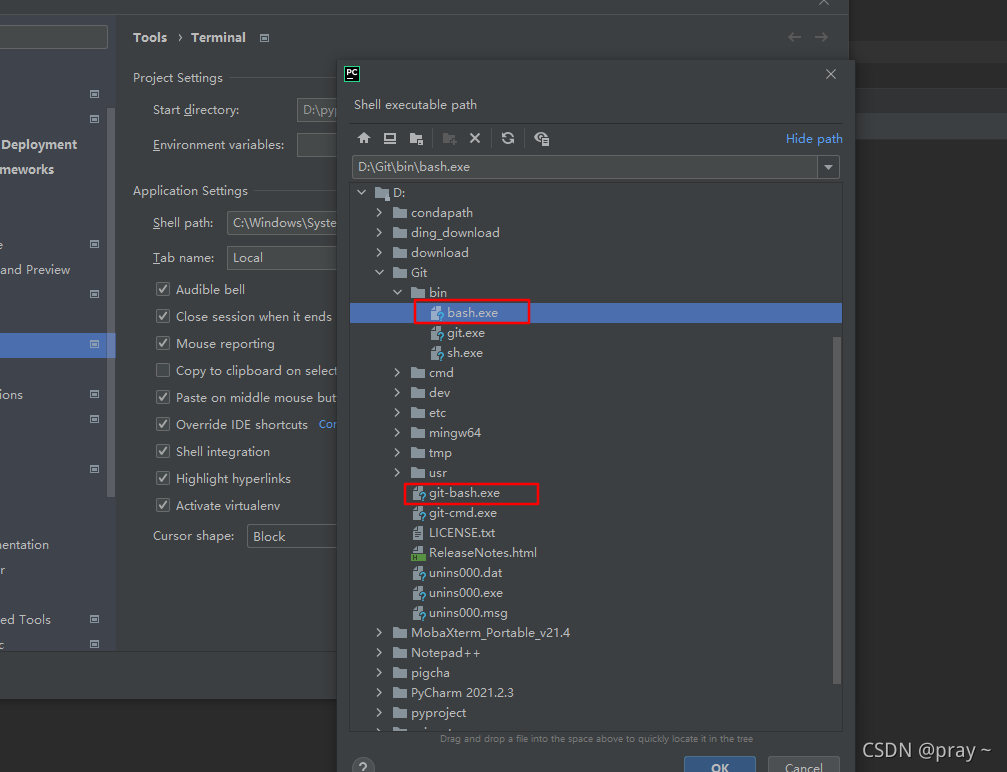The height and width of the screenshot is (772, 1007).
Task: Confirm with OK button
Action: point(720,765)
